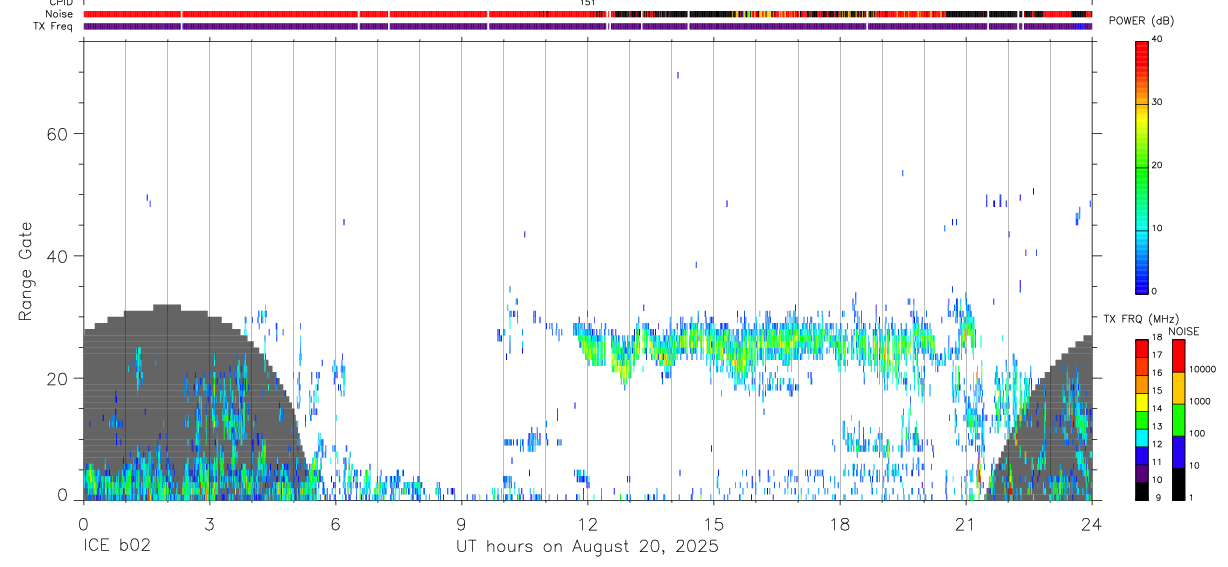Click the noise scale 10000 label

pyautogui.click(x=1202, y=370)
